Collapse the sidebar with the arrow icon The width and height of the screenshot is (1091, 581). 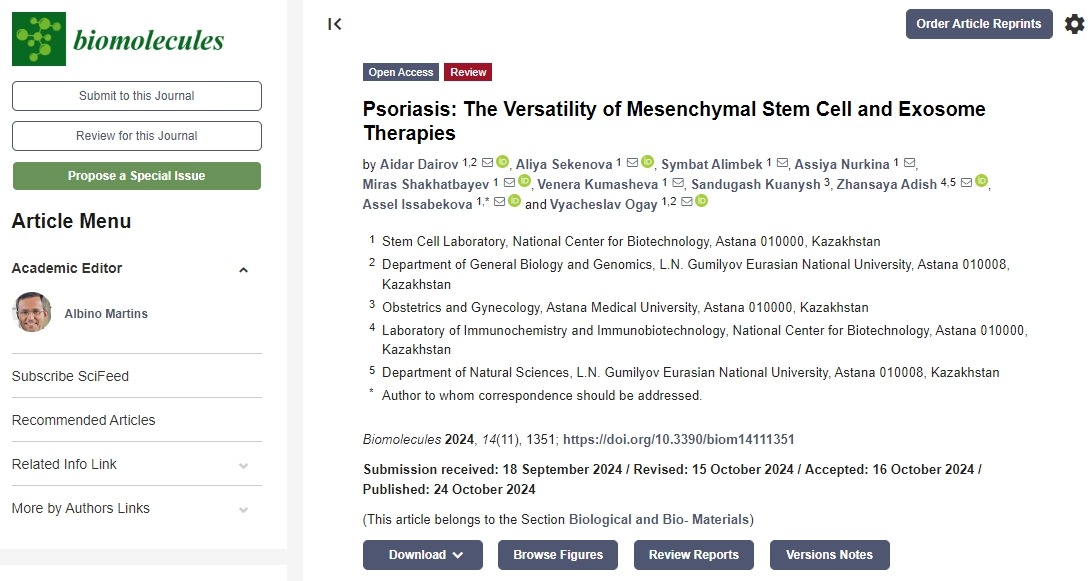[x=335, y=24]
